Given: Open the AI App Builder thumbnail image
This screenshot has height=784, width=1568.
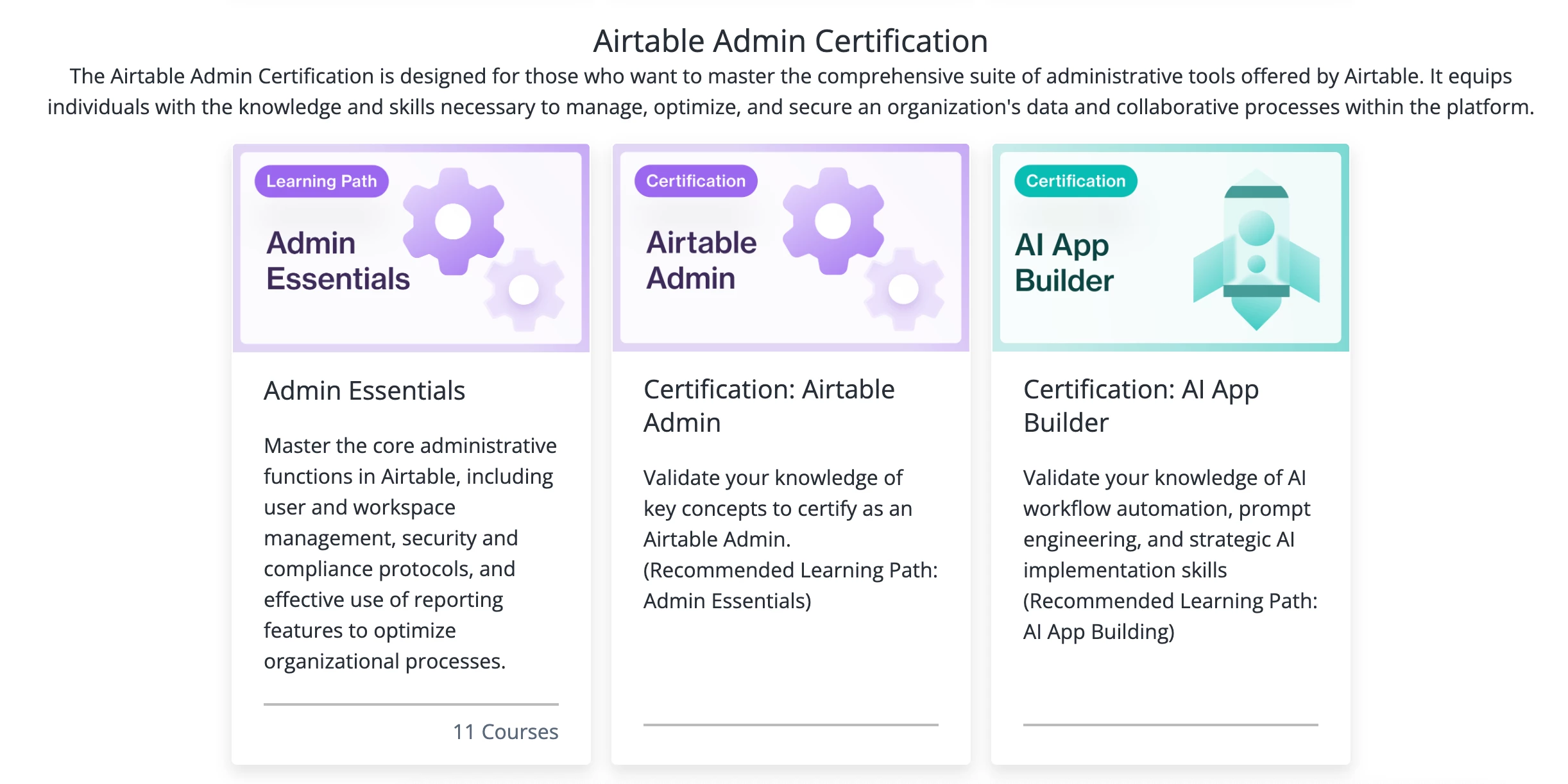Looking at the screenshot, I should coord(1171,248).
